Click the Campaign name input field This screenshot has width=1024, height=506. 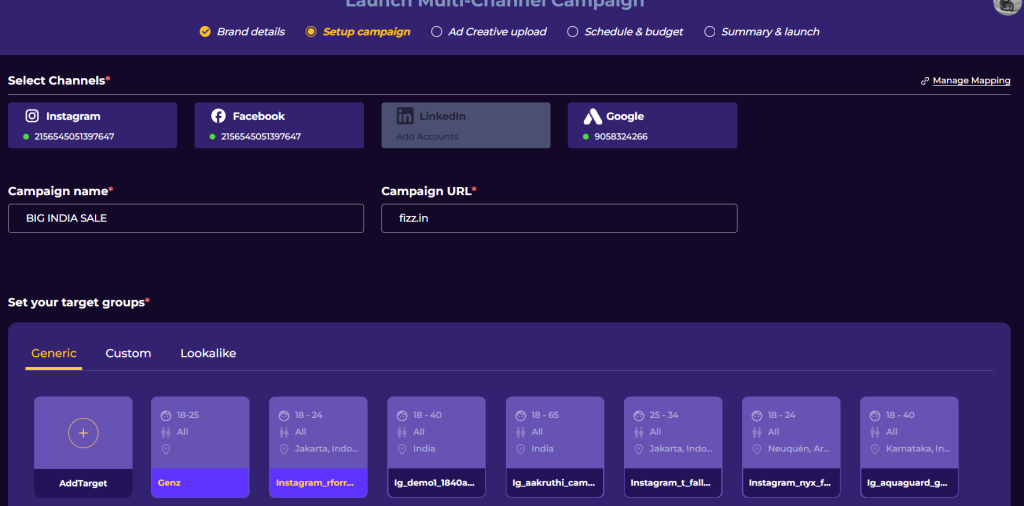click(x=186, y=218)
